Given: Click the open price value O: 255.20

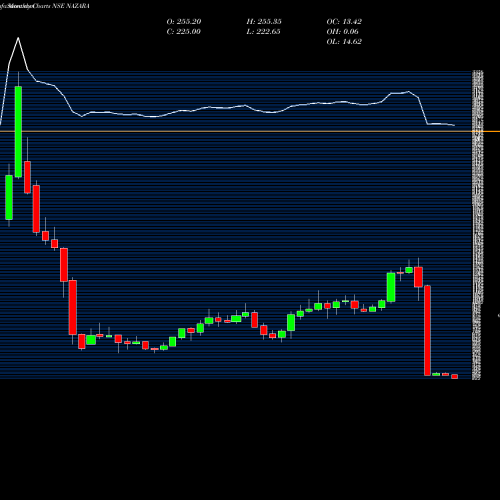Looking at the screenshot, I should (184, 21).
